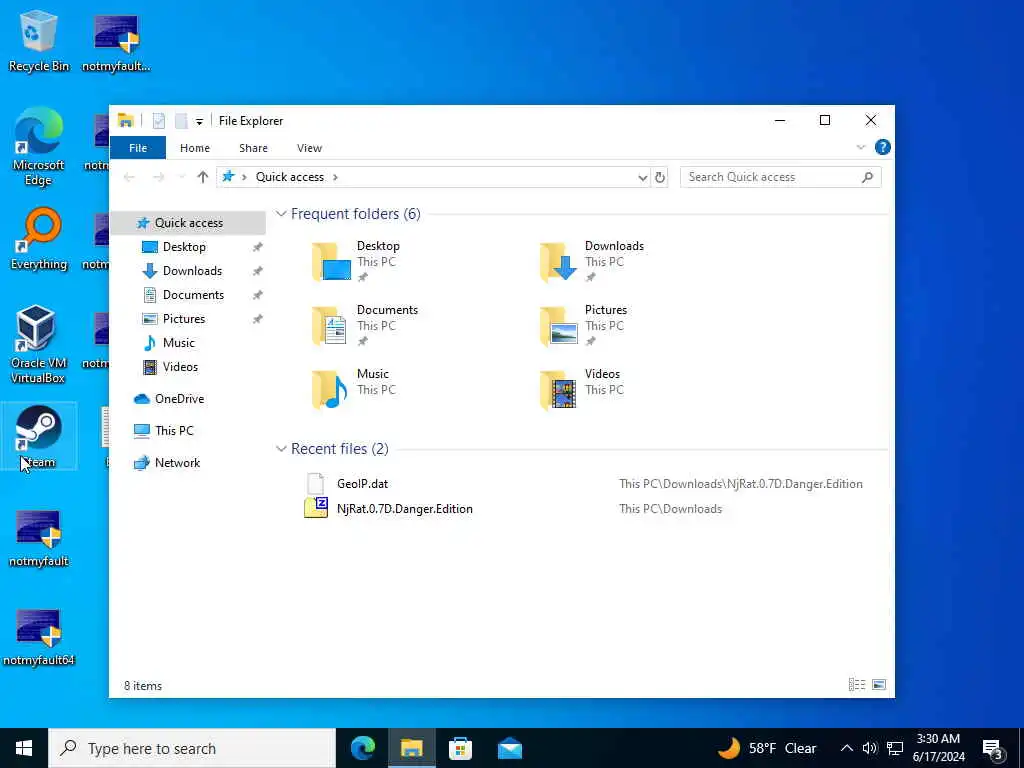This screenshot has height=768, width=1024.
Task: Unpin Desktop via its pin icon in navigation pane
Action: [x=257, y=248]
